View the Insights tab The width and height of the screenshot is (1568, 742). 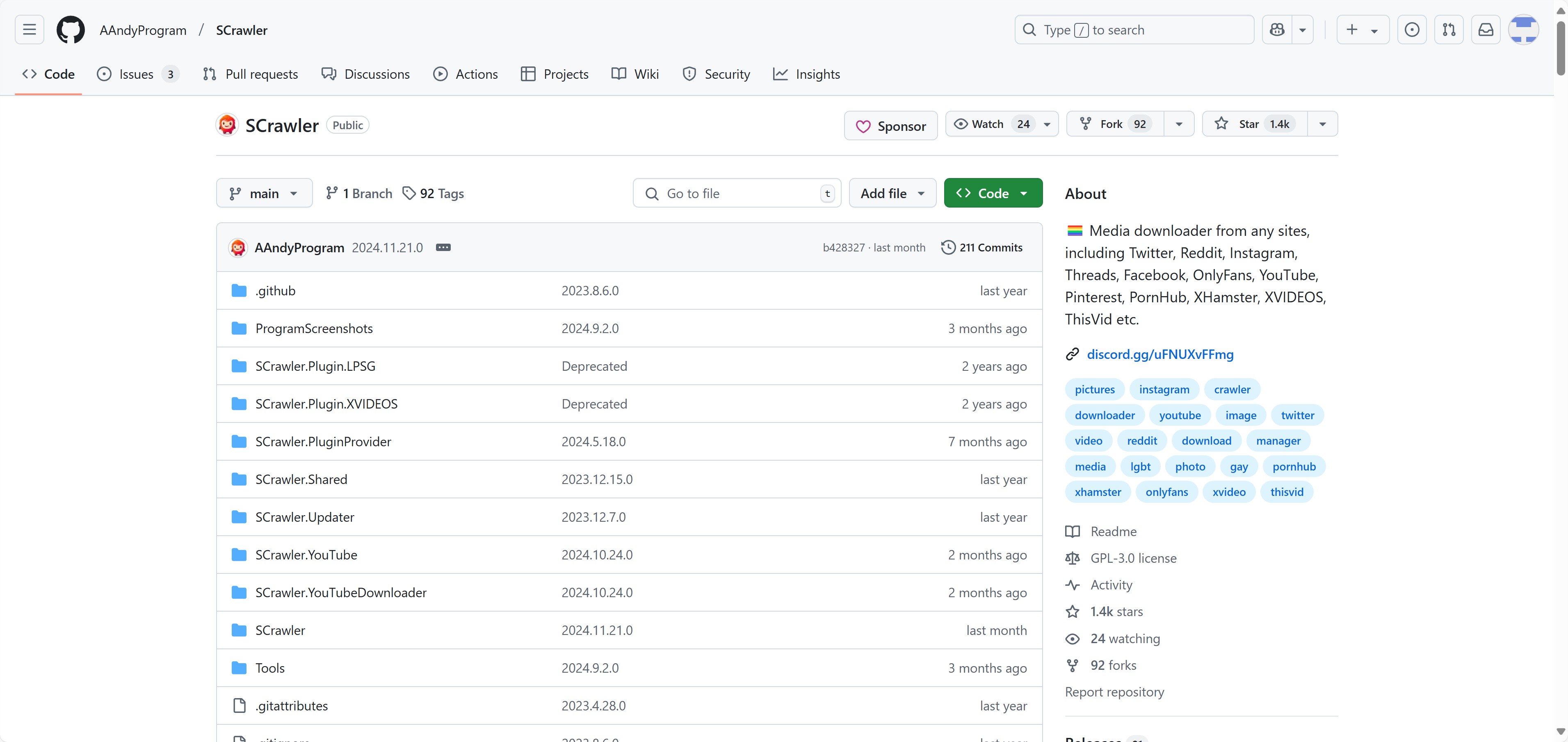pos(806,74)
